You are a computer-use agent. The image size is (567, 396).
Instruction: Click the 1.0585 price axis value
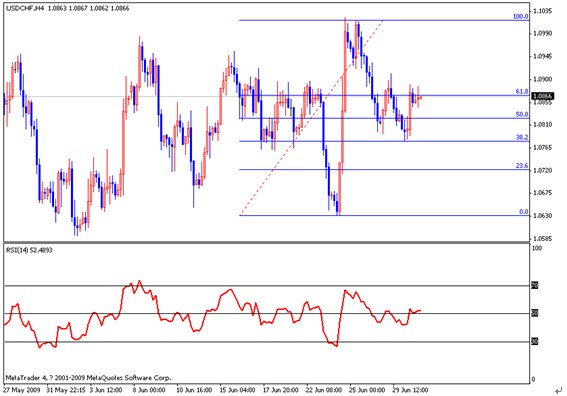pyautogui.click(x=543, y=239)
